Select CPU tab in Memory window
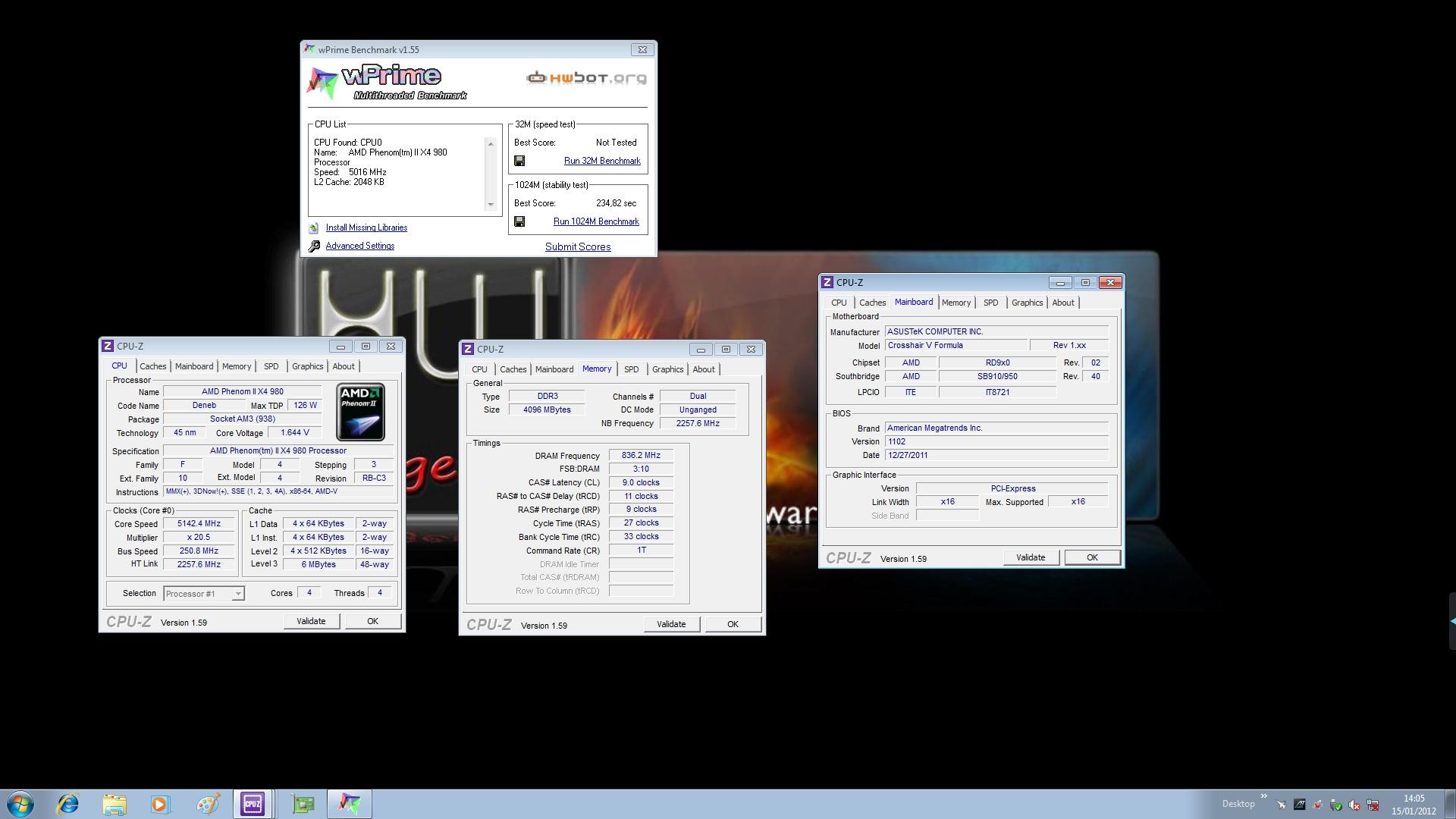Image resolution: width=1456 pixels, height=819 pixels. pos(479,369)
